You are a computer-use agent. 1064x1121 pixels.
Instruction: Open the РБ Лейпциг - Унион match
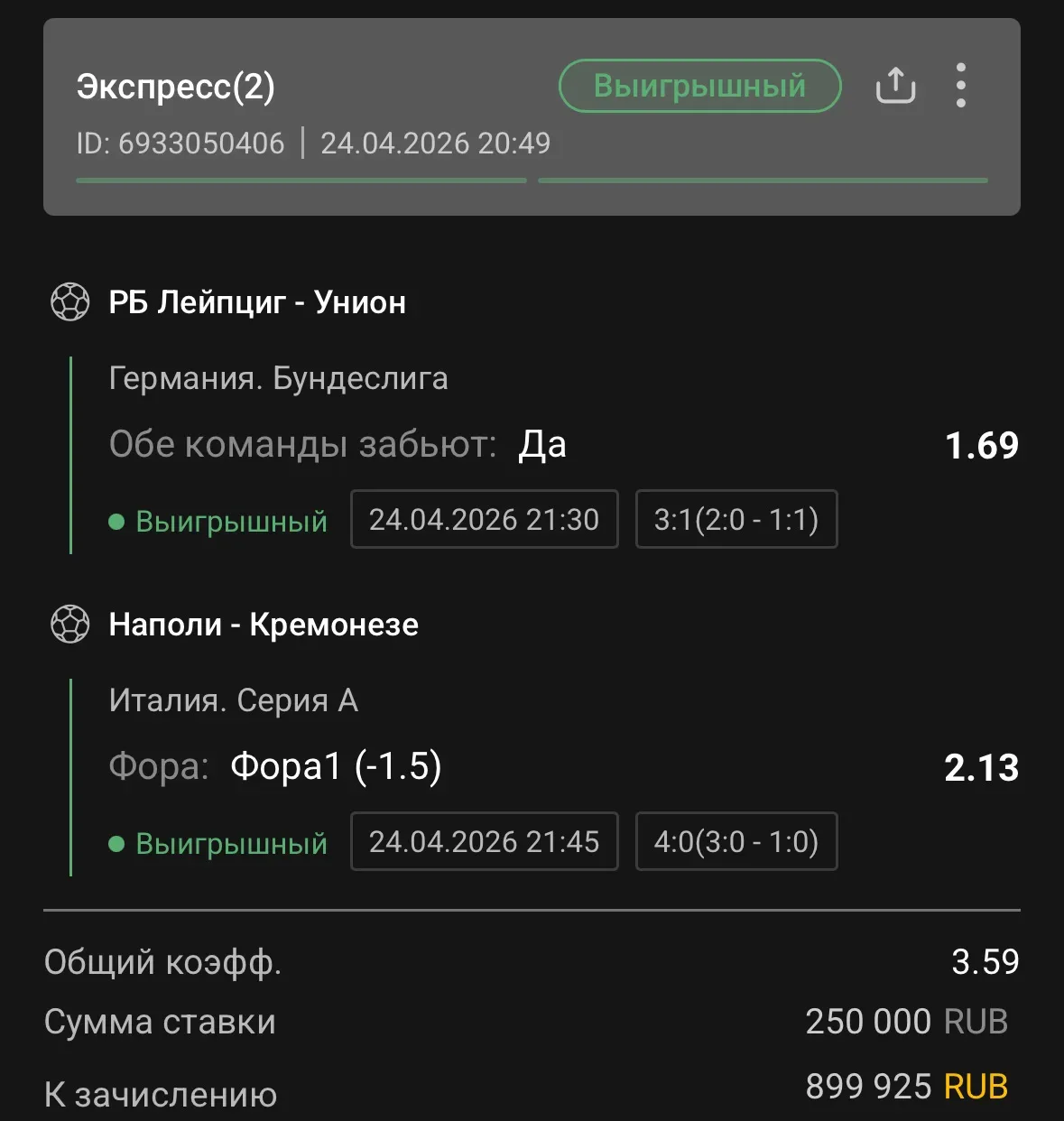point(257,302)
